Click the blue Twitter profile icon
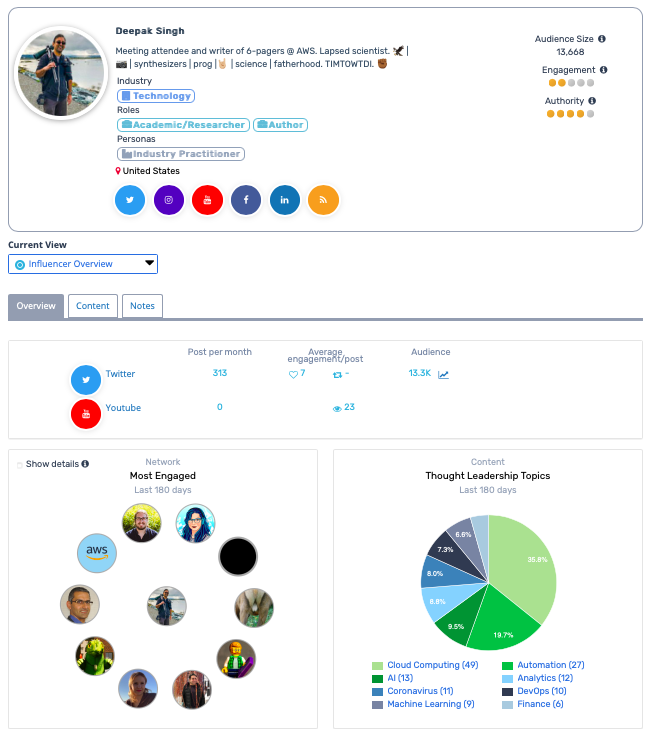Viewport: 653px width, 734px height. 130,200
